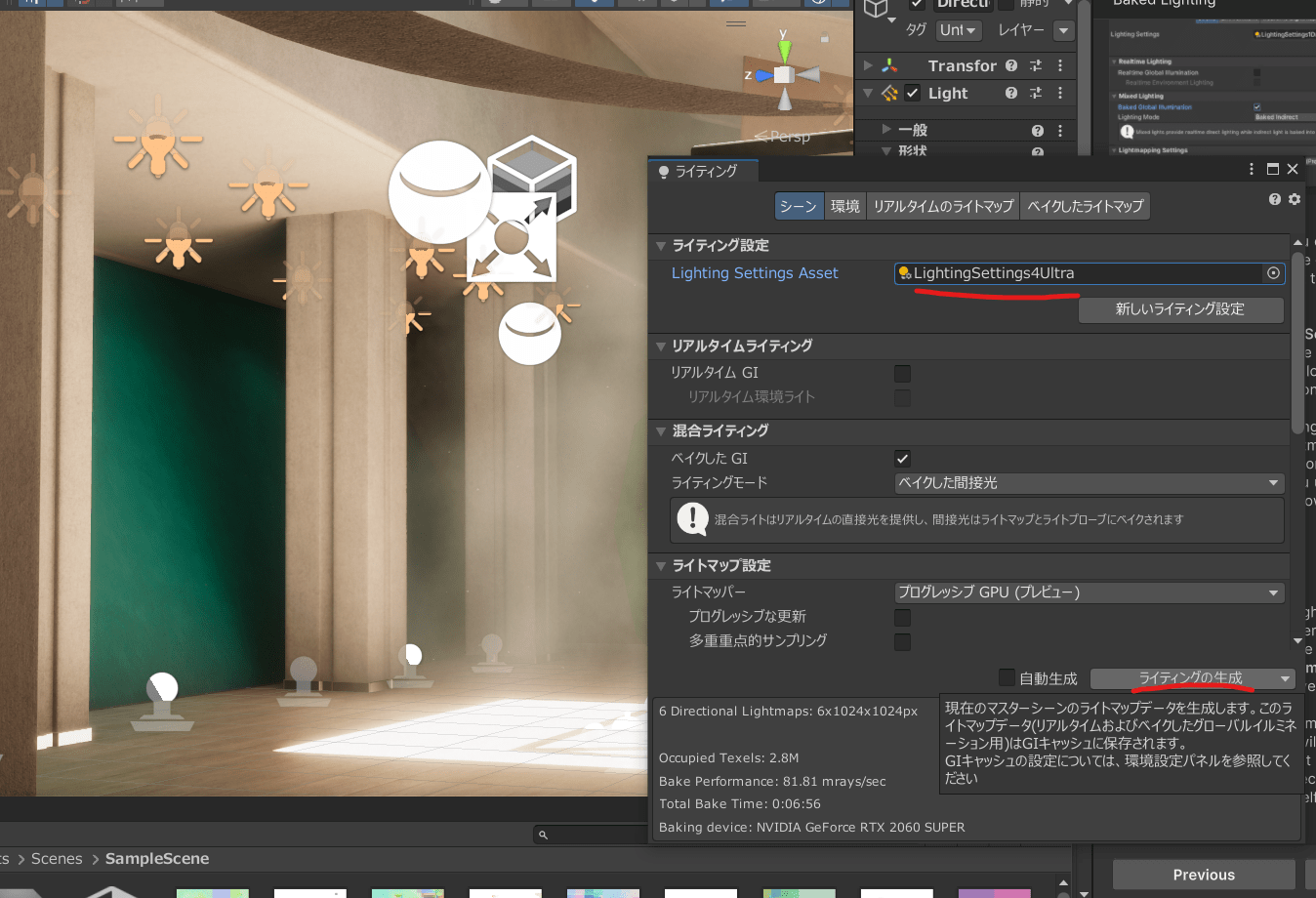This screenshot has height=898, width=1316.
Task: Open Transform component preset settings icon
Action: pos(1036,65)
